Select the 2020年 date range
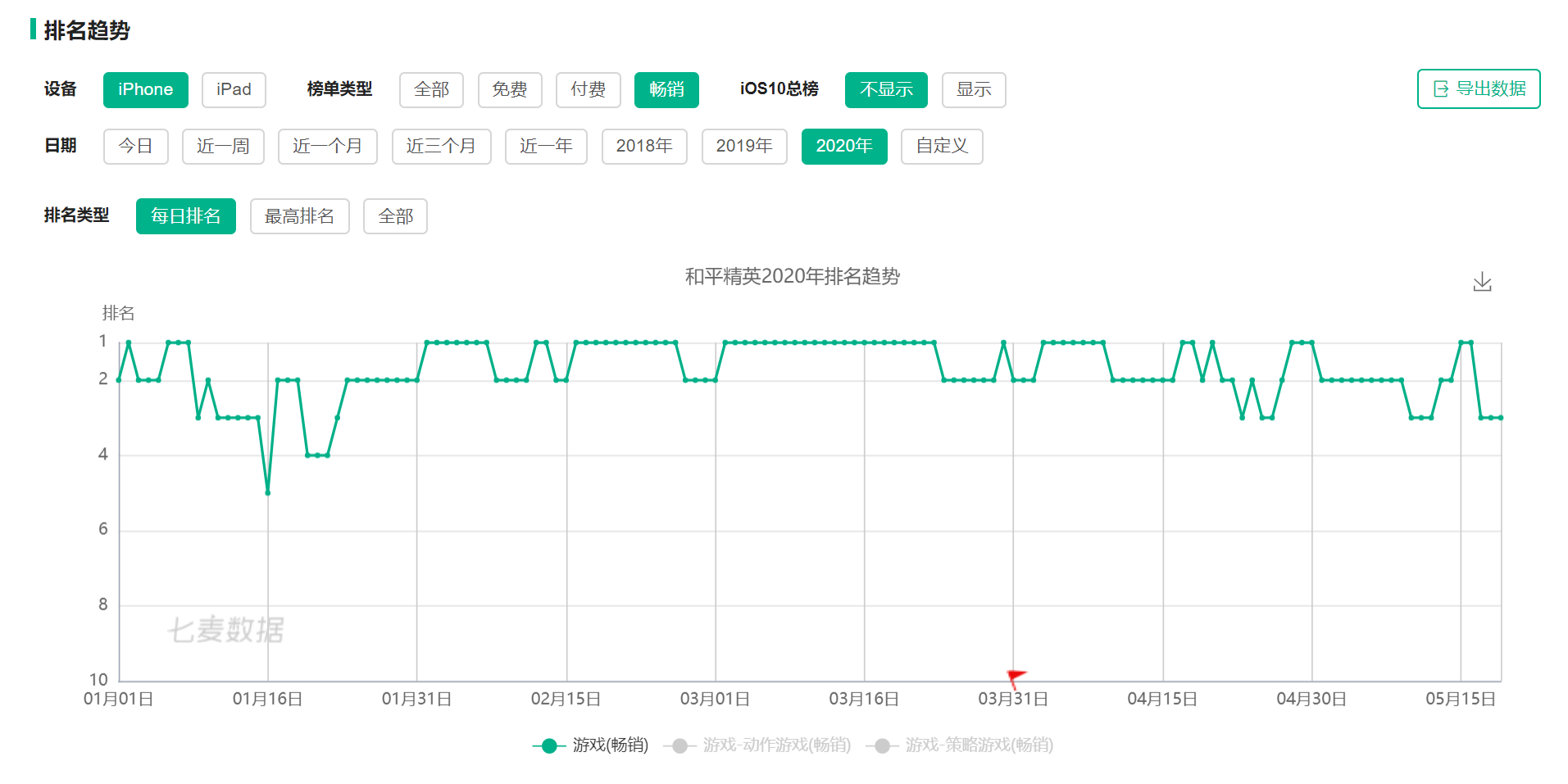 click(844, 146)
